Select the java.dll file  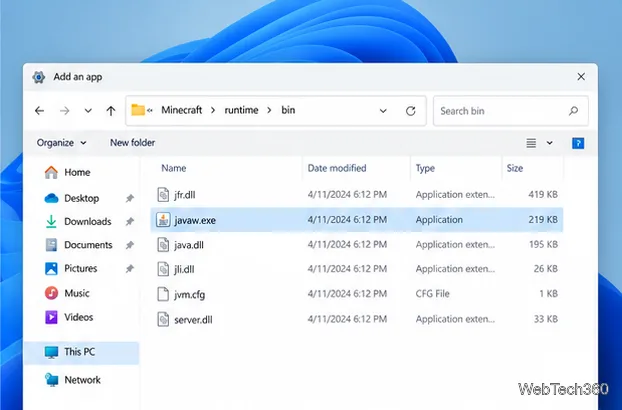tap(357, 245)
